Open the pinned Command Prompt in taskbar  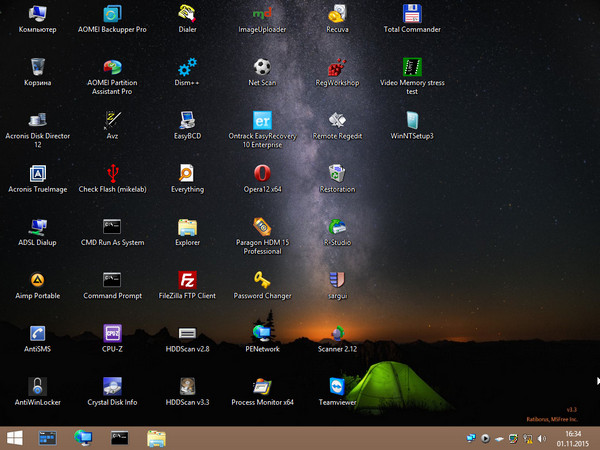[x=120, y=438]
